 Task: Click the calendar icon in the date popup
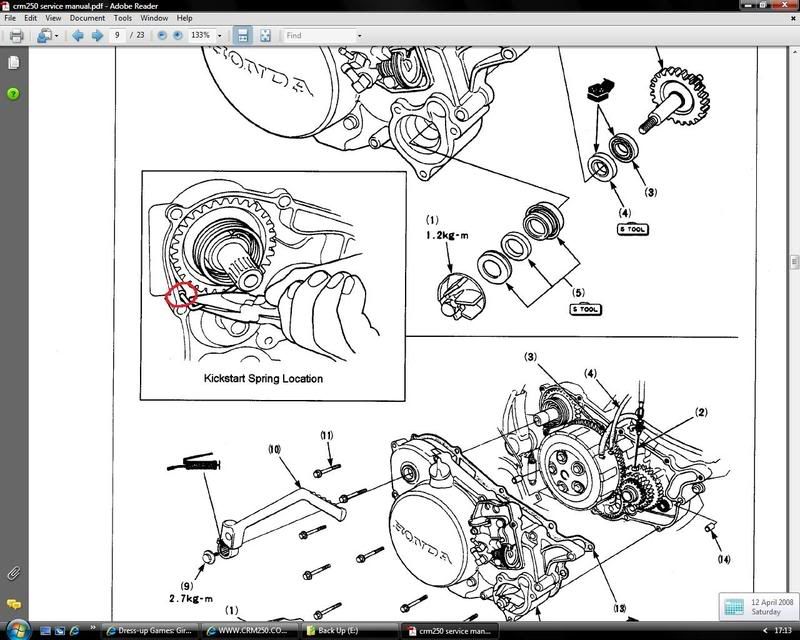pos(734,607)
